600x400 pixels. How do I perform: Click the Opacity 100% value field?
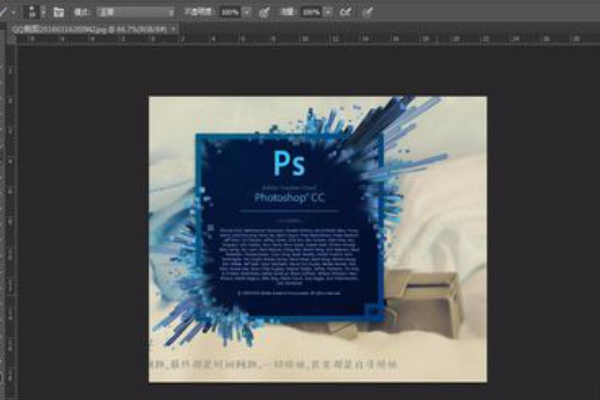230,12
